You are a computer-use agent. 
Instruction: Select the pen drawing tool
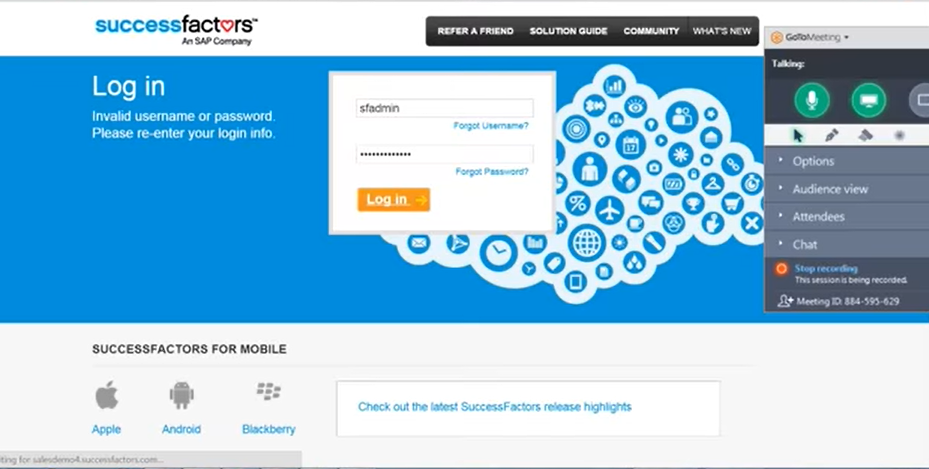pos(832,136)
